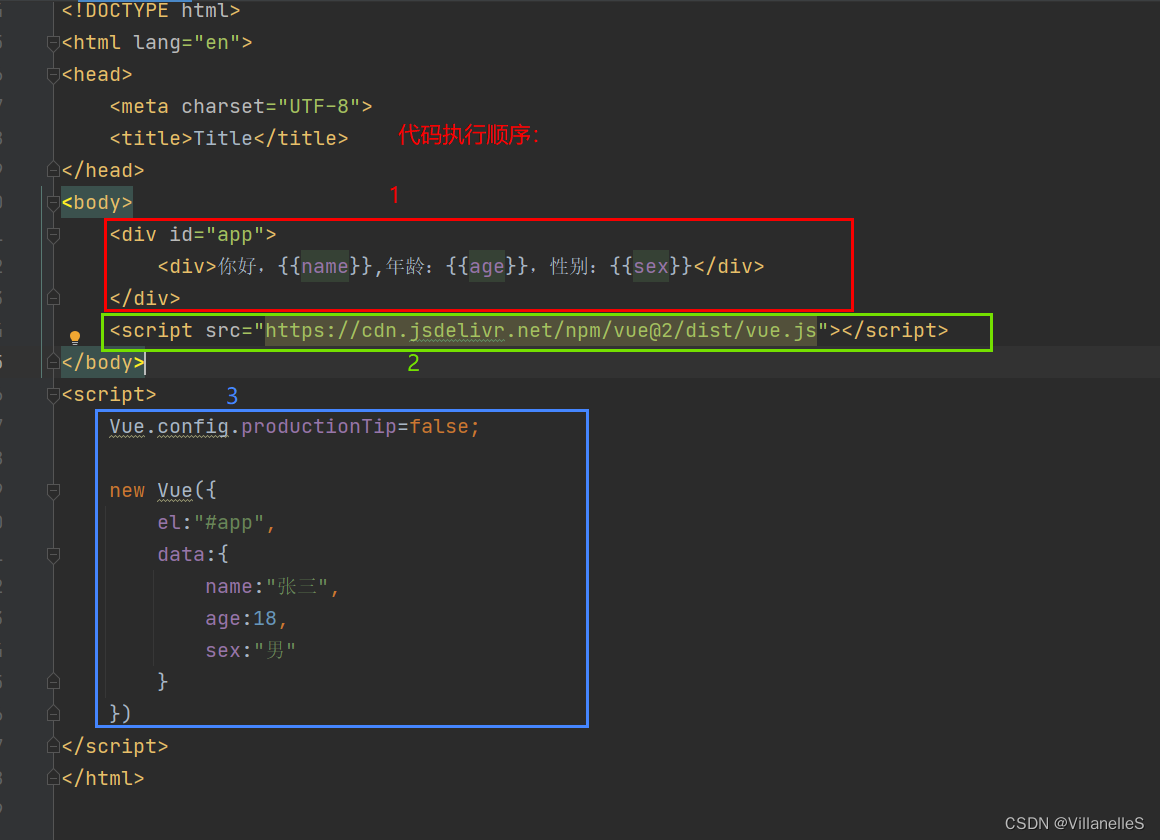
Task: Collapse the div id="app" block
Action: [53, 235]
